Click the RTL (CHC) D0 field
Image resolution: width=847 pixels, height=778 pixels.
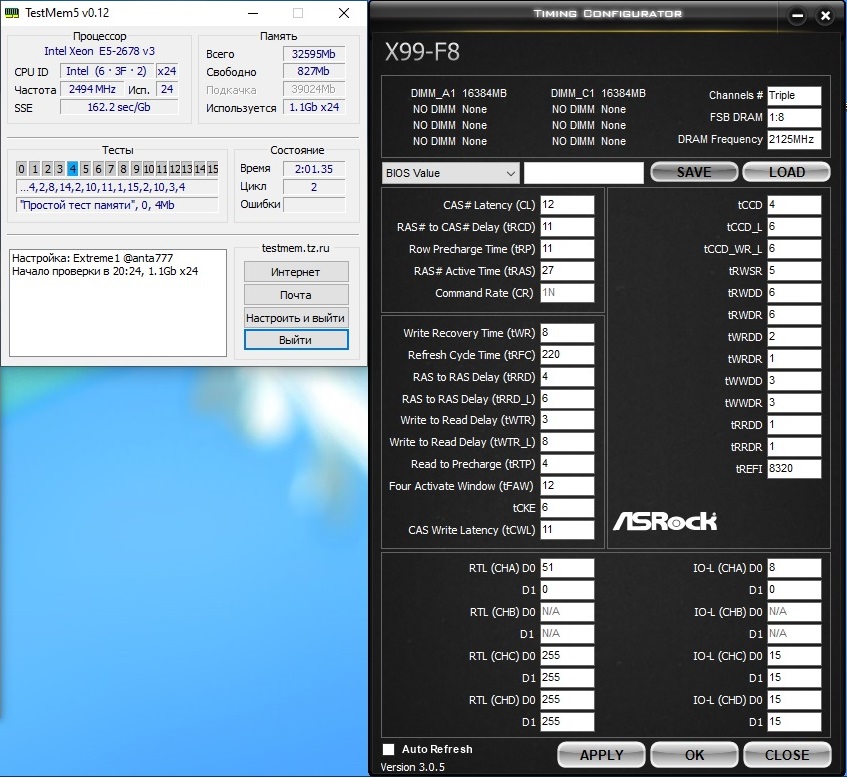[x=567, y=656]
